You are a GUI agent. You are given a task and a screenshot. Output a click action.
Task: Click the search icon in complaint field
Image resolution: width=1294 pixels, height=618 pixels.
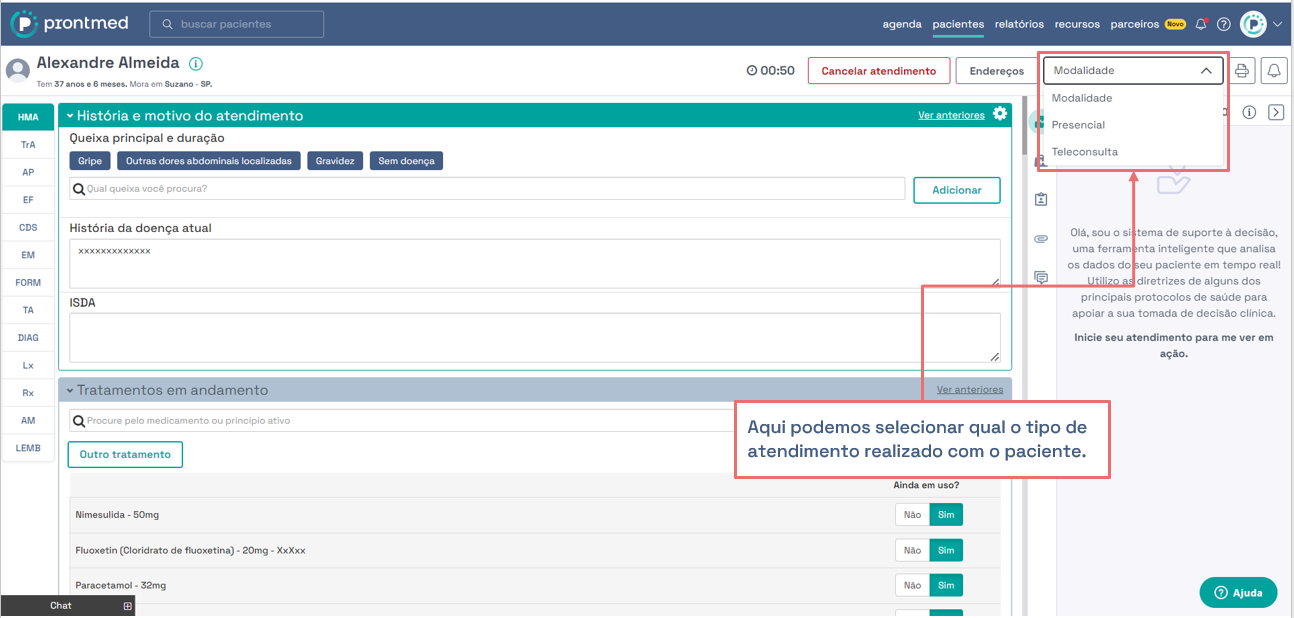coord(79,188)
